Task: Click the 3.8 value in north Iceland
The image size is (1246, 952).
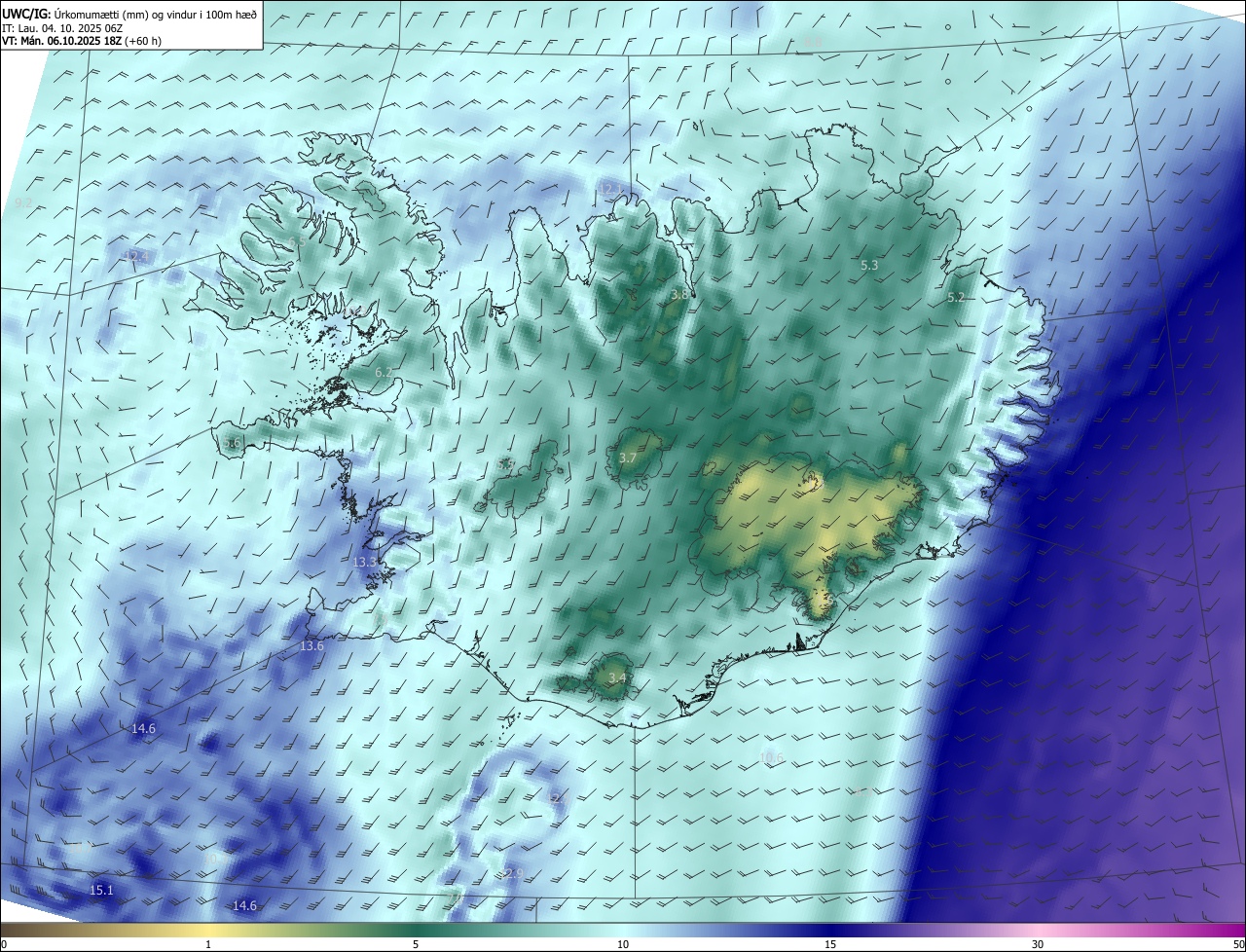Action: [x=680, y=294]
